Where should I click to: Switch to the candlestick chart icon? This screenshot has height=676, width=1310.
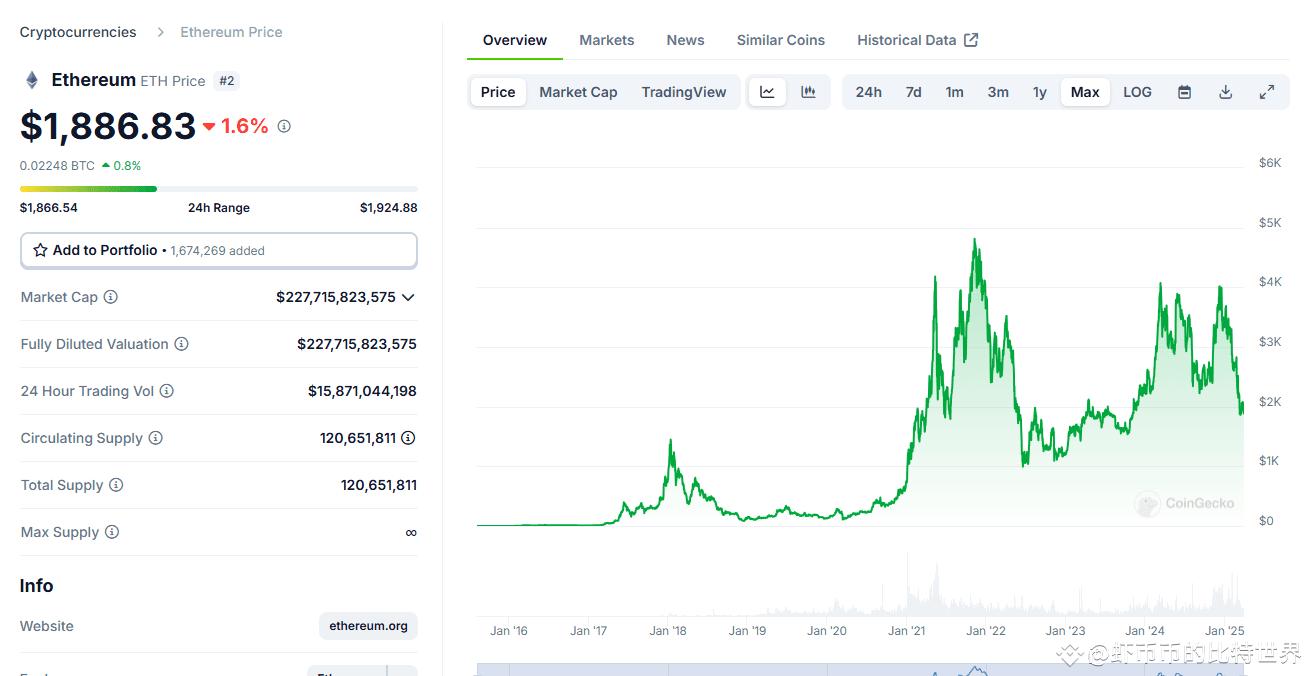tap(808, 91)
